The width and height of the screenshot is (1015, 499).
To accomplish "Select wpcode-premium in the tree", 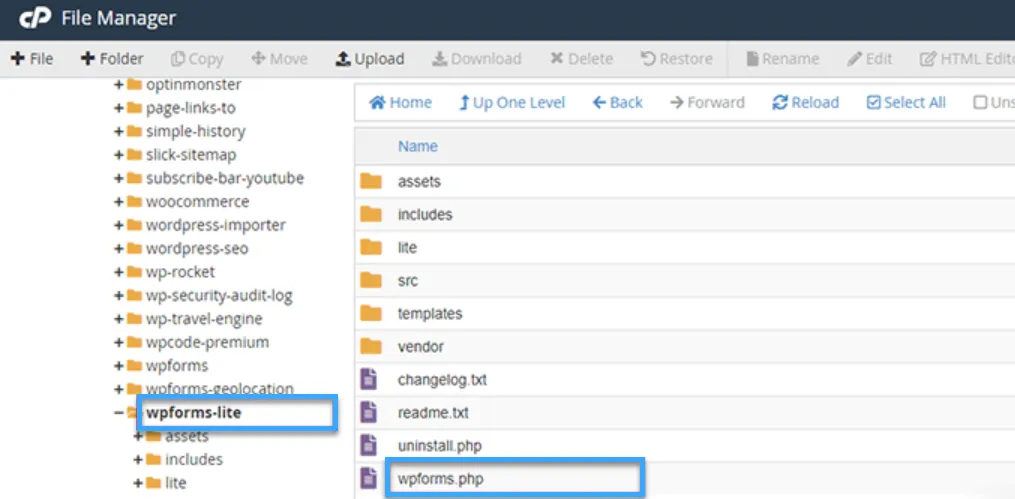I will tap(207, 342).
